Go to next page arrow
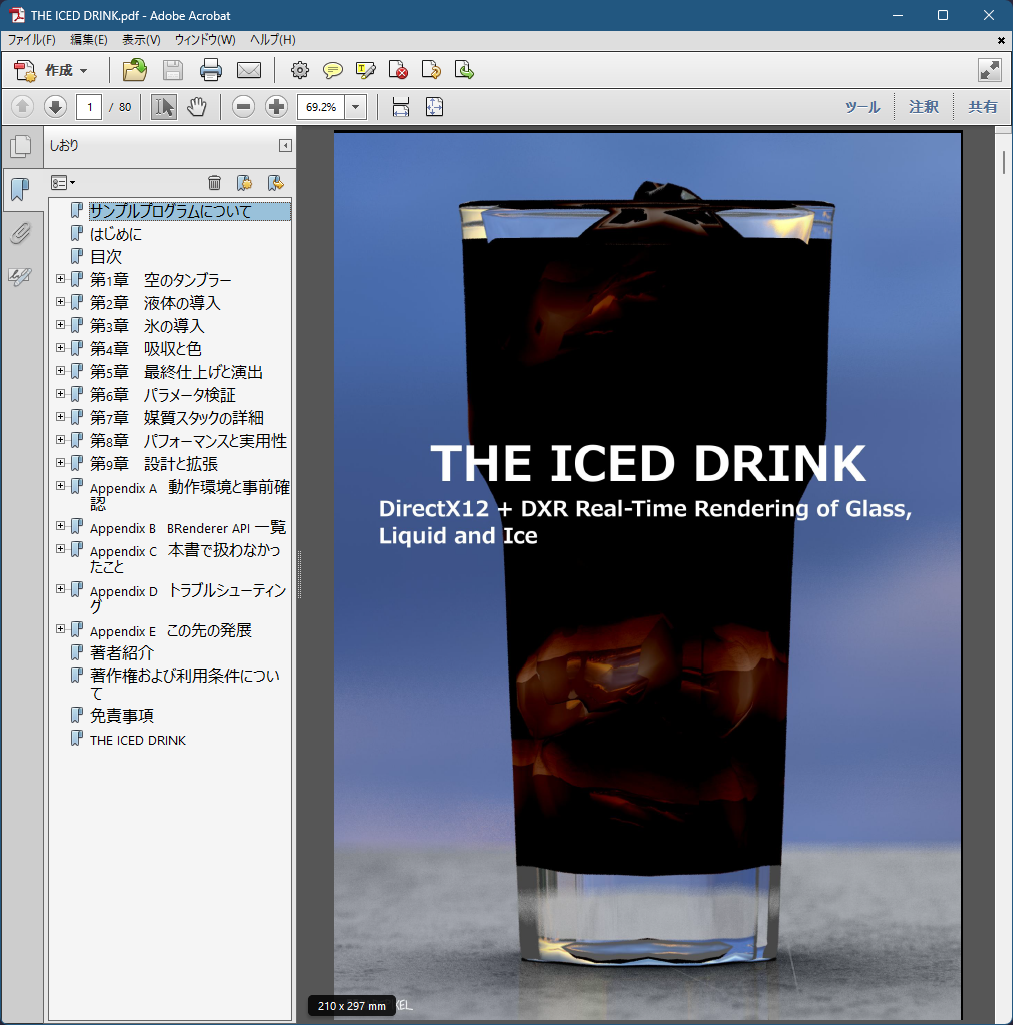Viewport: 1013px width, 1025px height. coord(55,107)
